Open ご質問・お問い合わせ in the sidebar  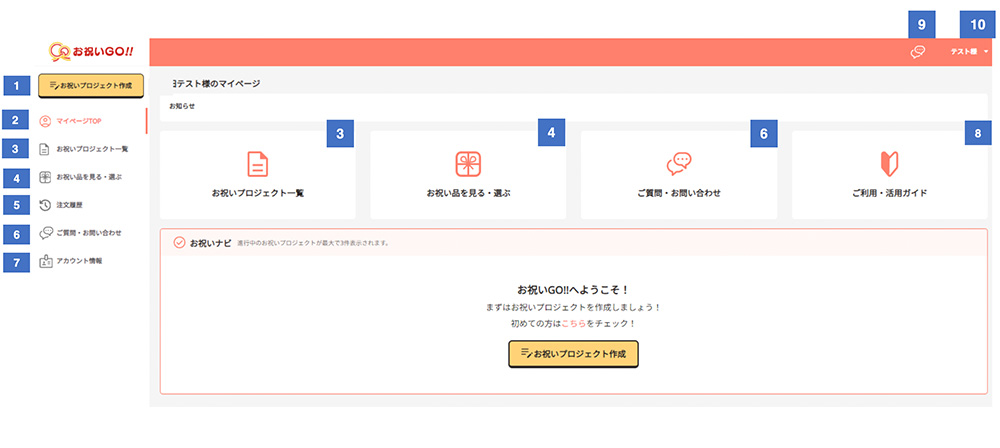tap(89, 233)
